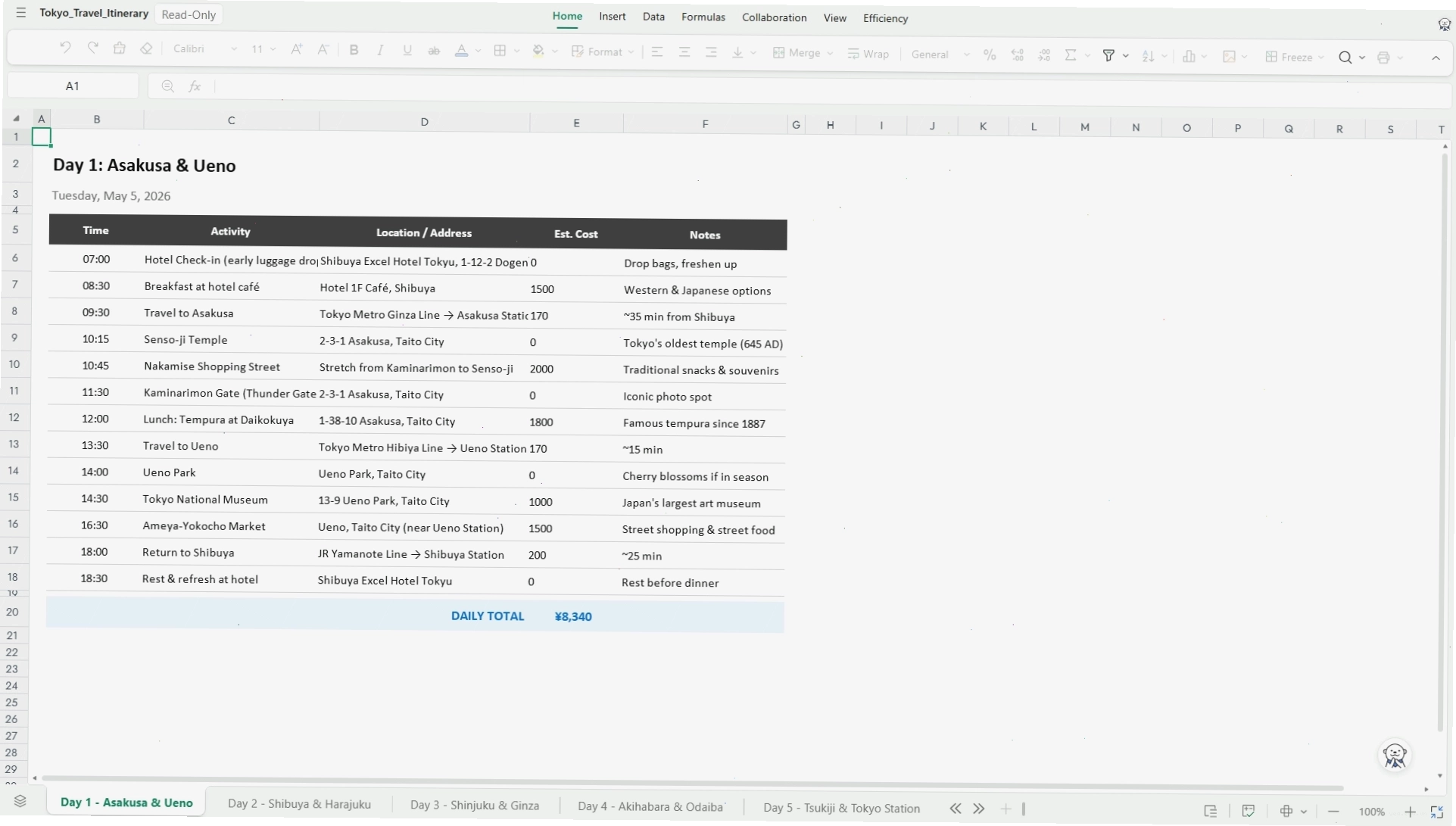Click the fill color bucket swatch
Image resolution: width=1456 pixels, height=826 pixels.
click(x=538, y=51)
